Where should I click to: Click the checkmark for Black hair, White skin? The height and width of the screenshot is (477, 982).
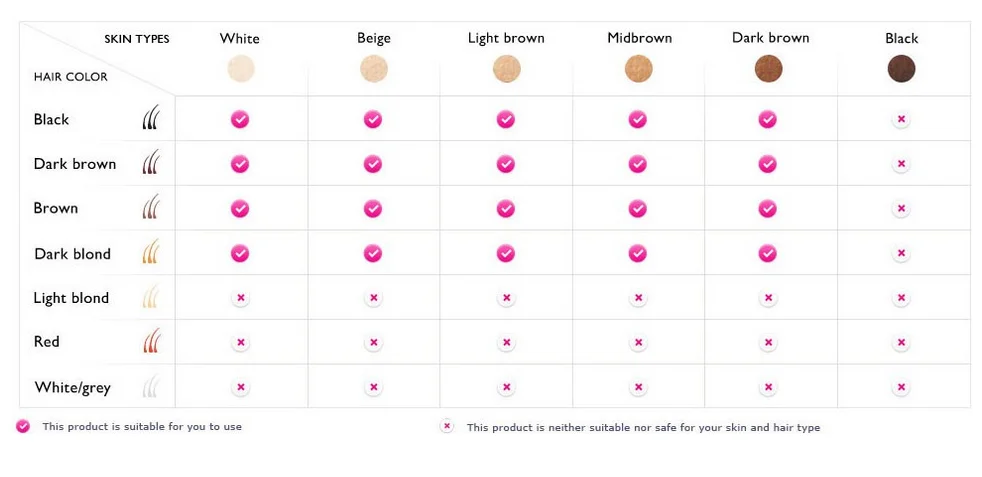point(240,120)
